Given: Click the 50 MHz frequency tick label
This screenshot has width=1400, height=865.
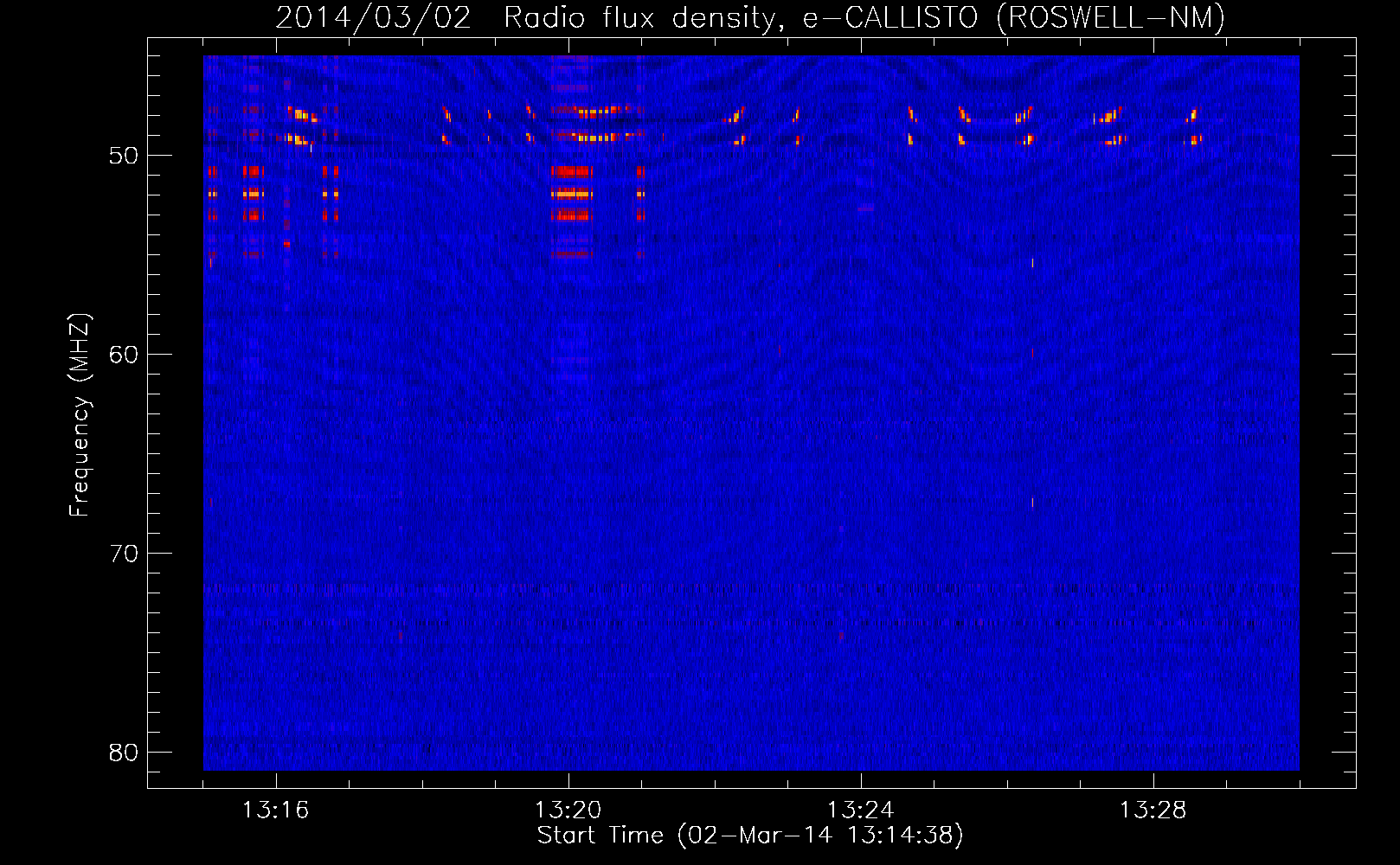Looking at the screenshot, I should (124, 156).
